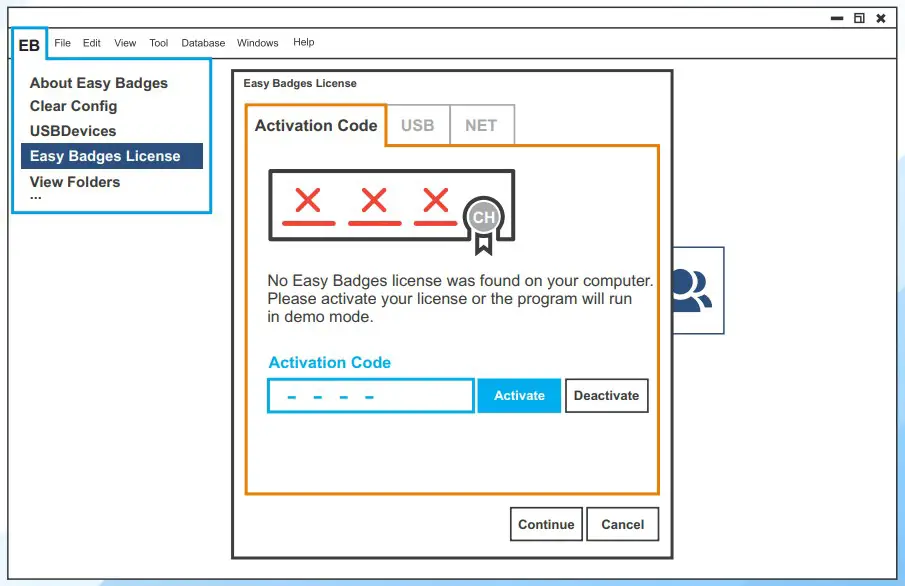Minimize the application window
The height and width of the screenshot is (586, 905).
pyautogui.click(x=837, y=18)
